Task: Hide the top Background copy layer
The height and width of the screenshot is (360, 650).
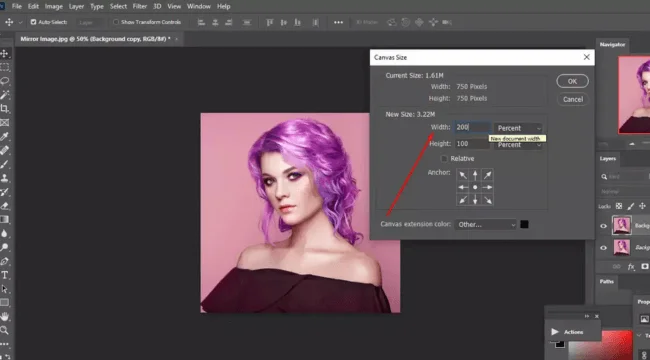Action: (604, 226)
